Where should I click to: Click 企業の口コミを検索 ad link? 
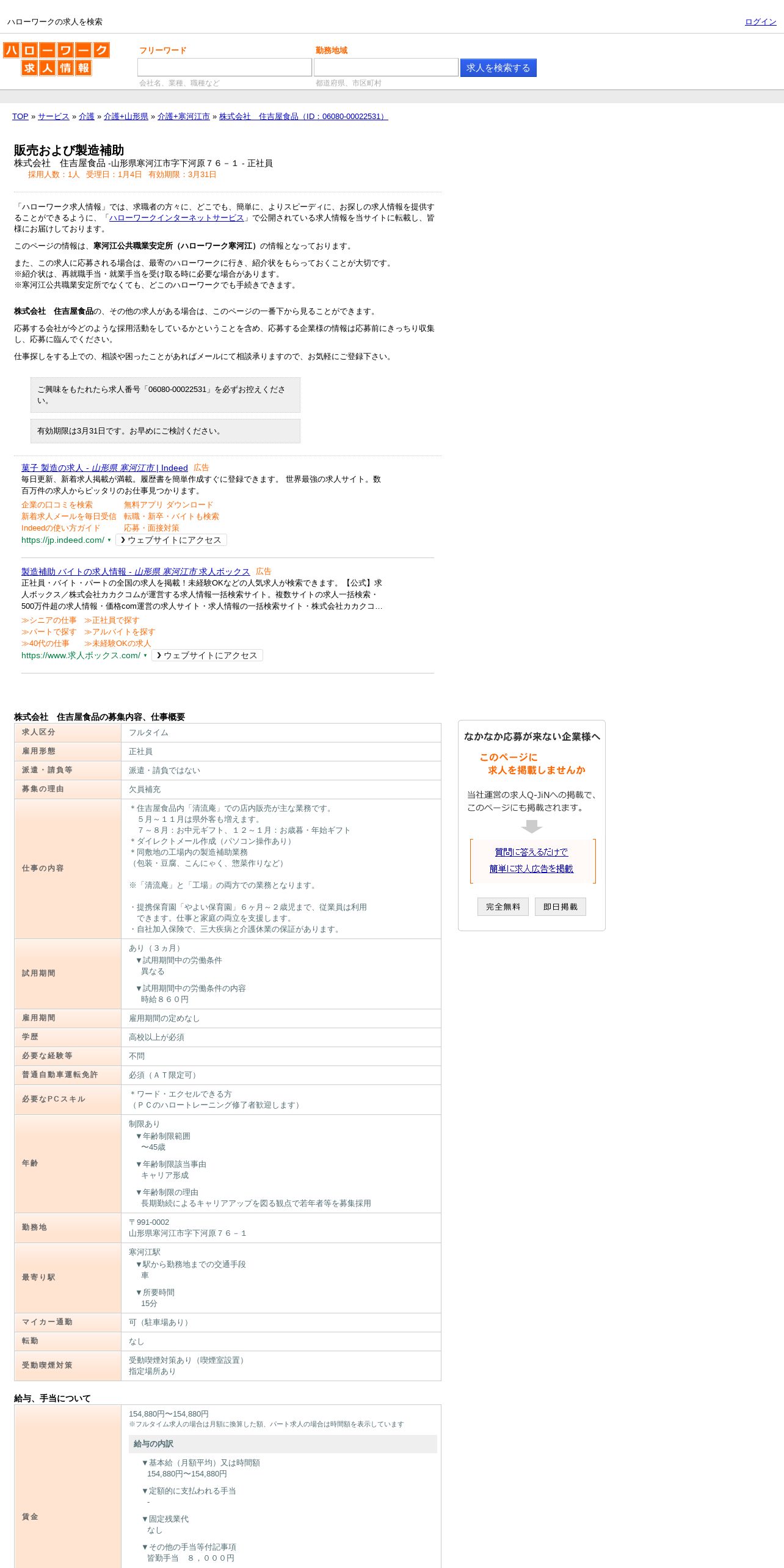coord(57,505)
